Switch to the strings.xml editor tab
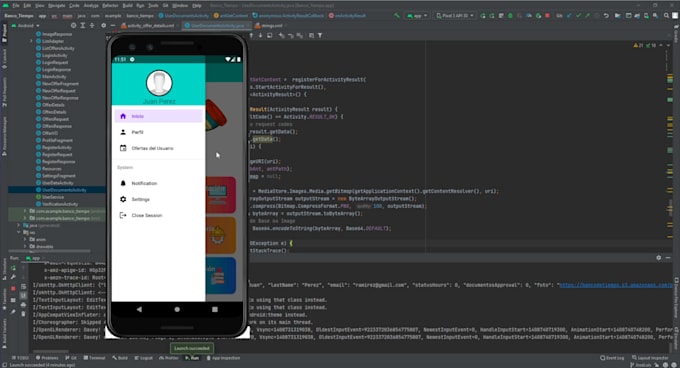This screenshot has height=368, width=680. (271, 26)
